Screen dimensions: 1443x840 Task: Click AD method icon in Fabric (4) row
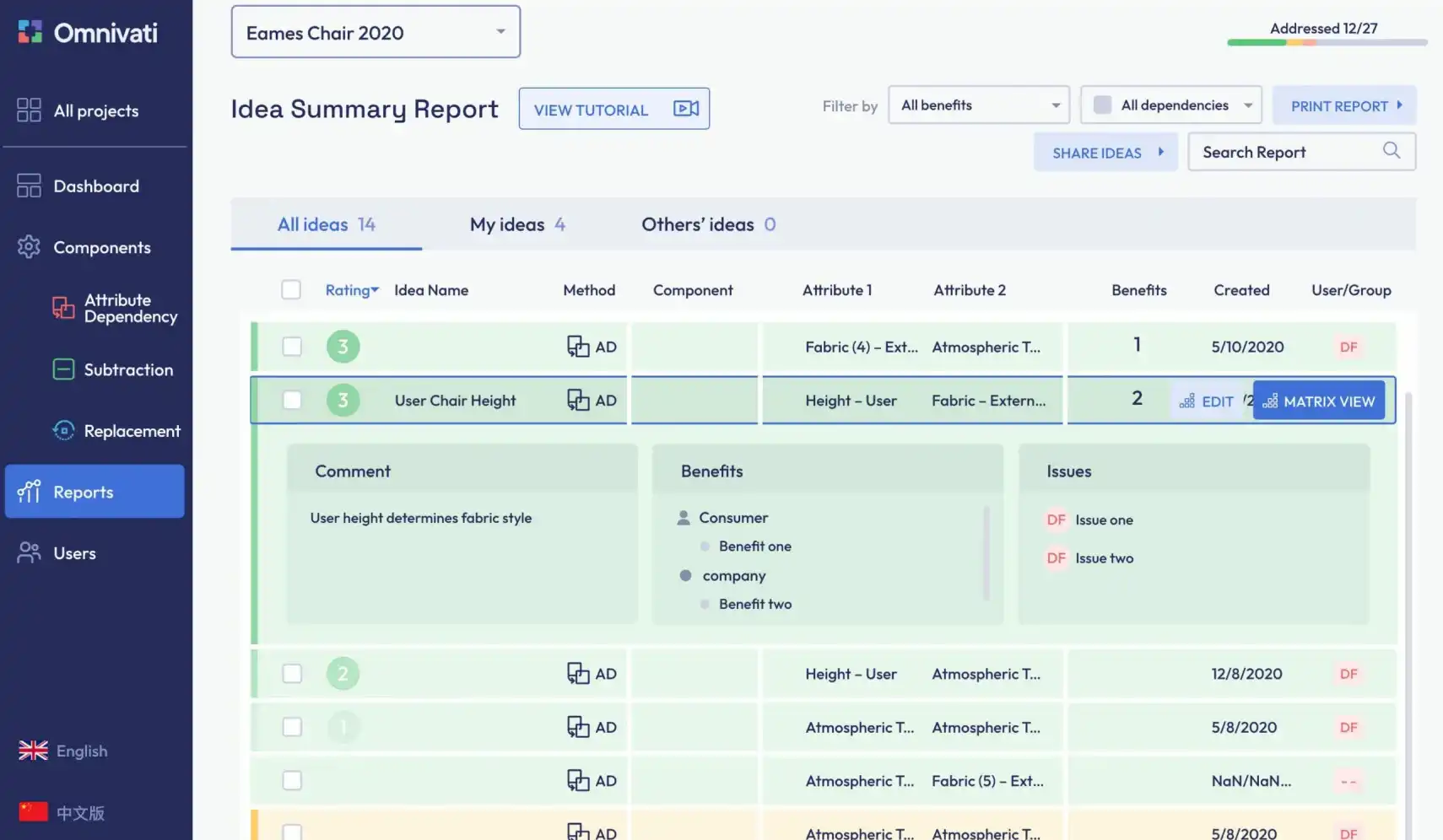(578, 347)
